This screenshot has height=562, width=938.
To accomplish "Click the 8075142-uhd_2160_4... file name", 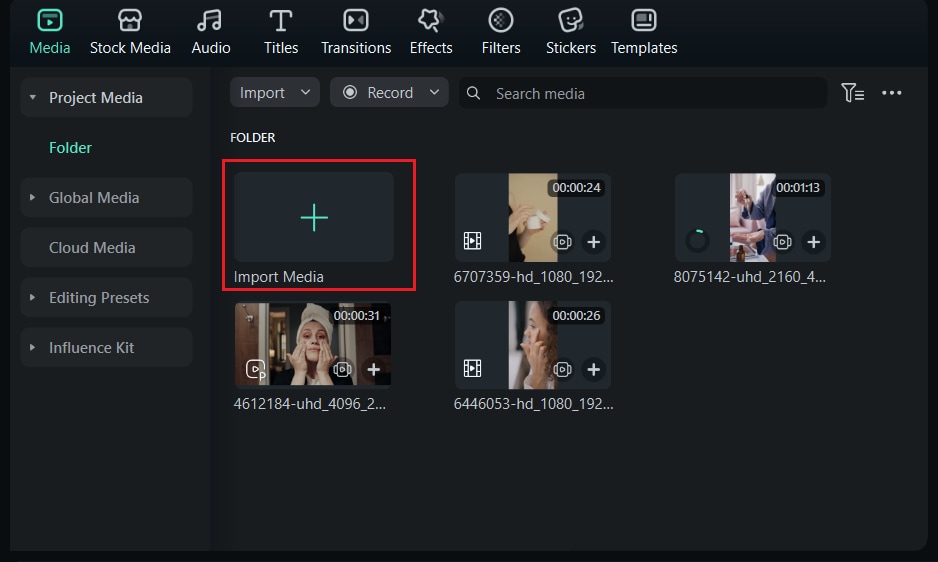I will (x=750, y=277).
